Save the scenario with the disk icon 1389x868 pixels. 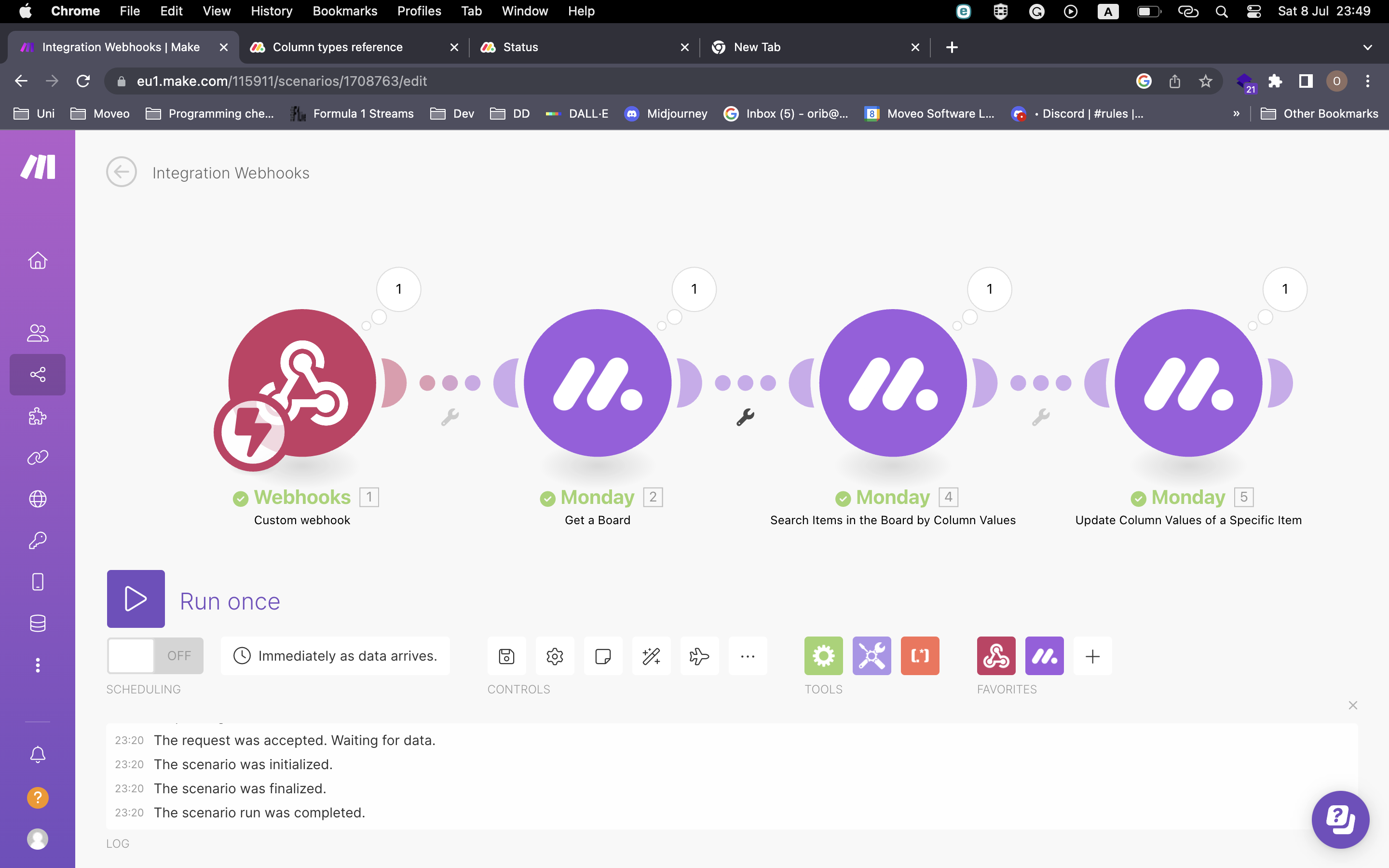506,656
